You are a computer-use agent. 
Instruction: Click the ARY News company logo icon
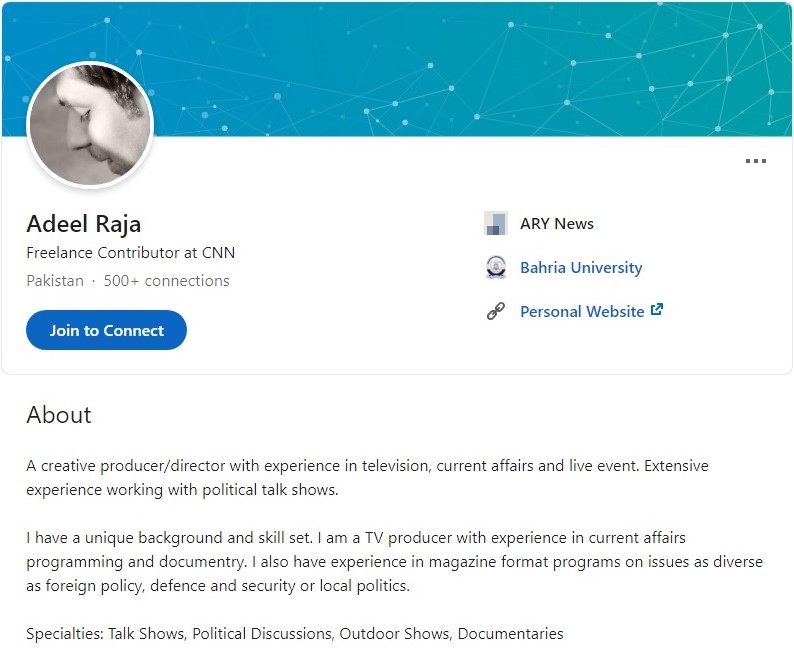496,223
